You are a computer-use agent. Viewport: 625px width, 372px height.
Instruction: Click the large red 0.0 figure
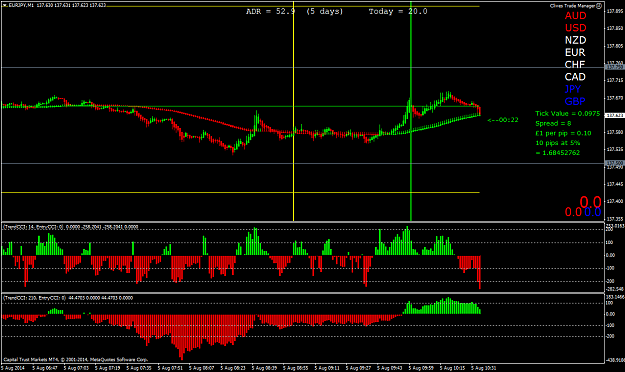590,202
